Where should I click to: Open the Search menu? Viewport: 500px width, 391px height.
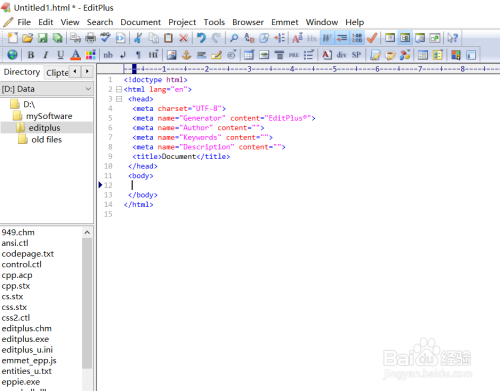[100, 22]
